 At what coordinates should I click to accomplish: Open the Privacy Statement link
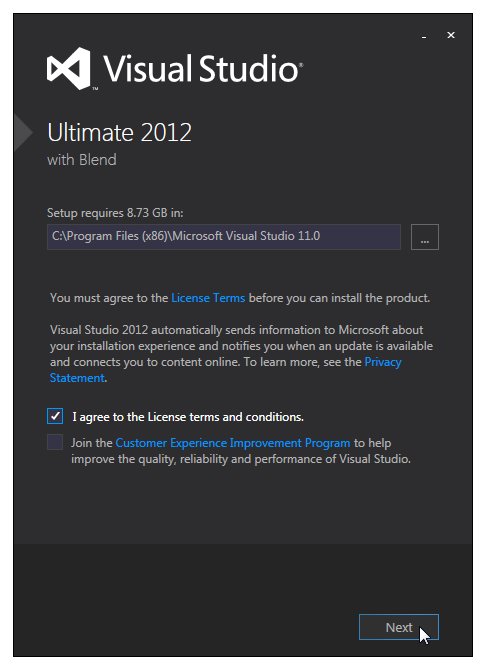[382, 362]
